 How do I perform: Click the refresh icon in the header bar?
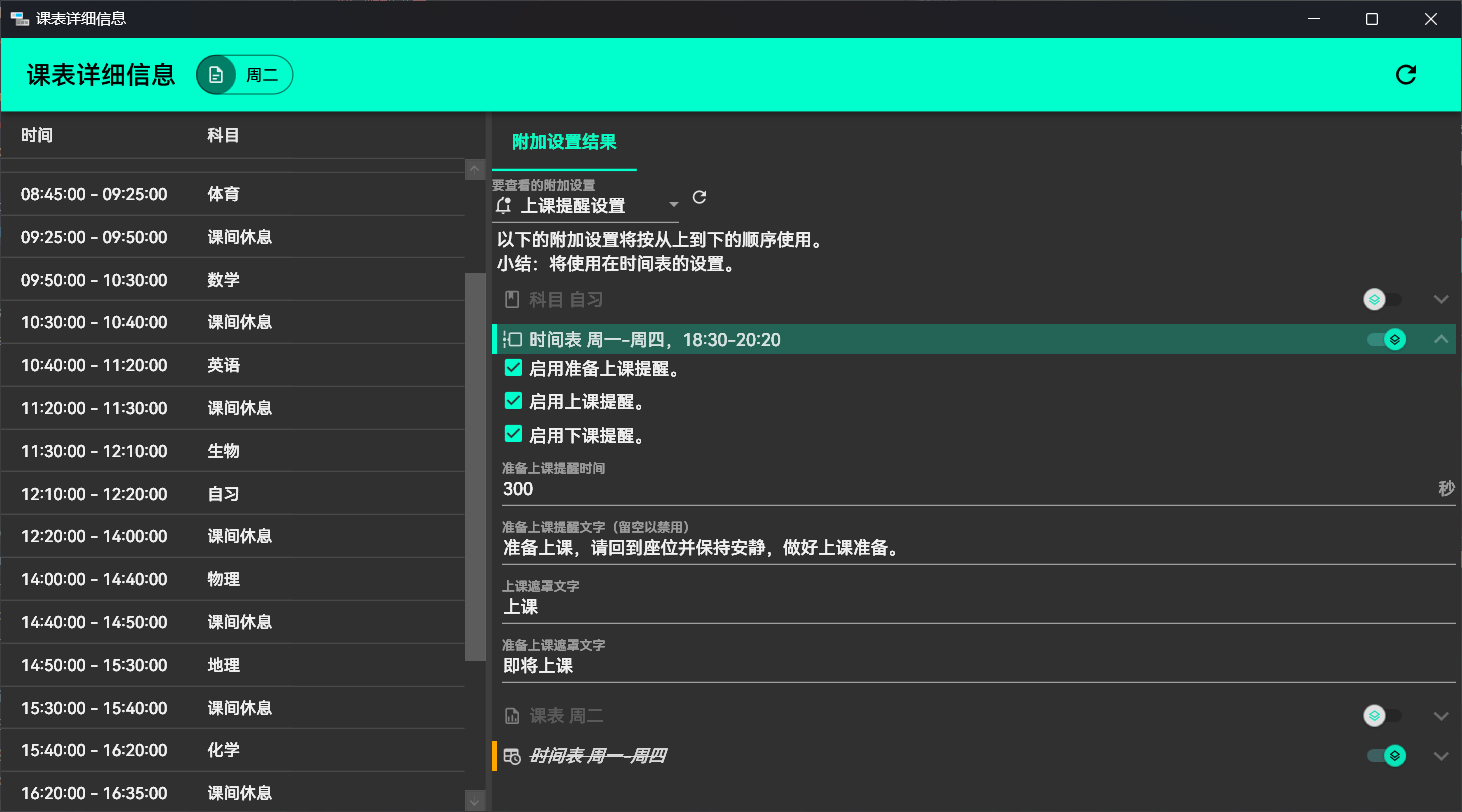(1405, 75)
